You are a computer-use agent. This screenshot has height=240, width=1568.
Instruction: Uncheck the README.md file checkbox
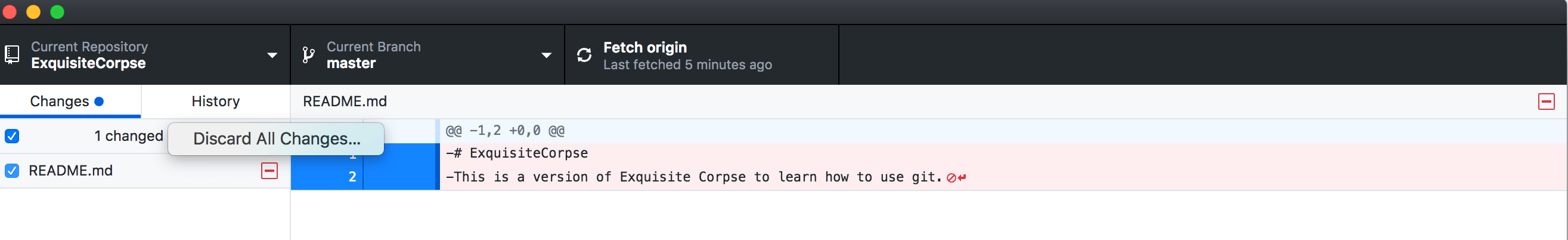[11, 171]
